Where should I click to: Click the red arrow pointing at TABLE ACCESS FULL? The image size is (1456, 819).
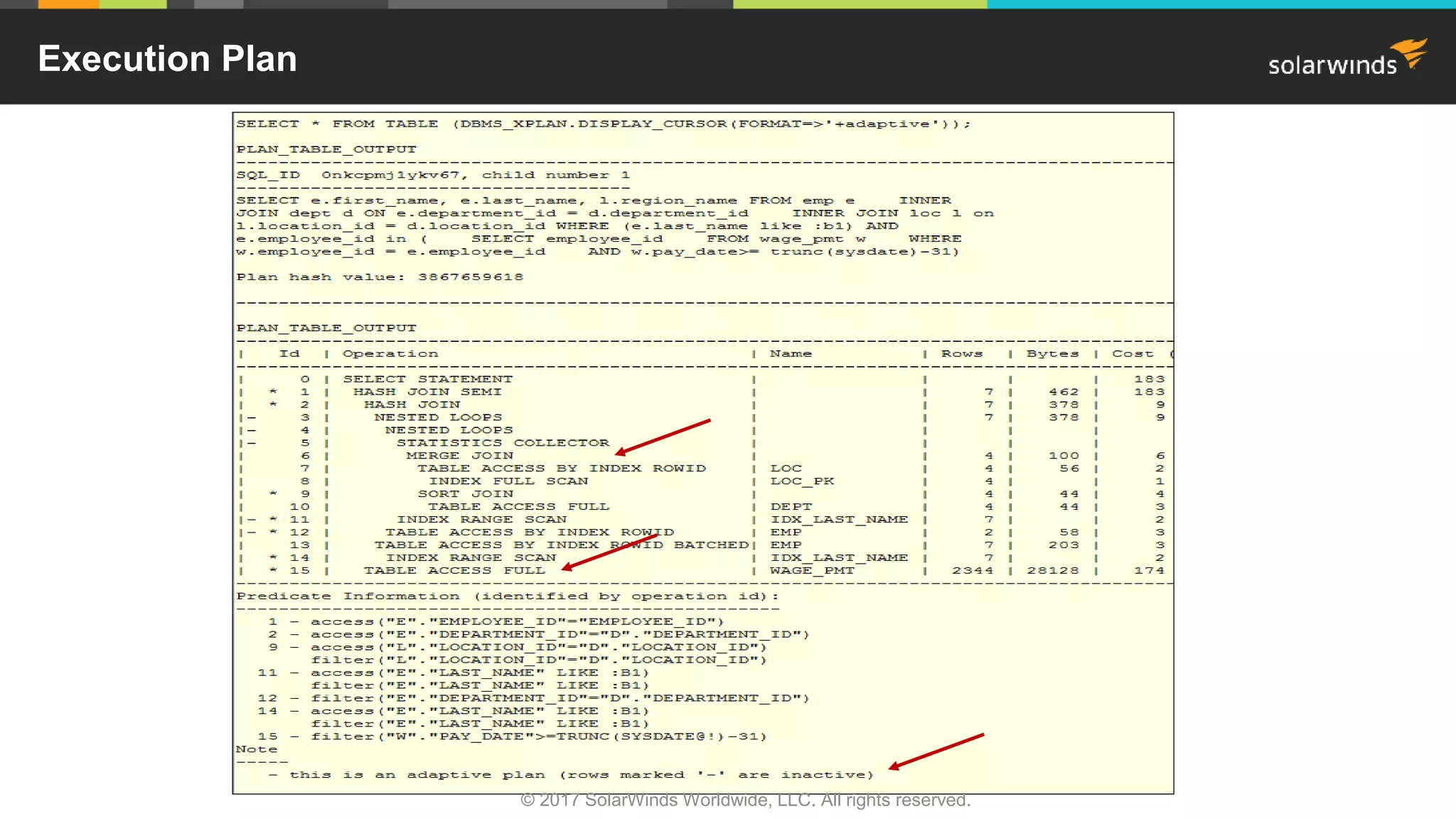click(x=609, y=553)
